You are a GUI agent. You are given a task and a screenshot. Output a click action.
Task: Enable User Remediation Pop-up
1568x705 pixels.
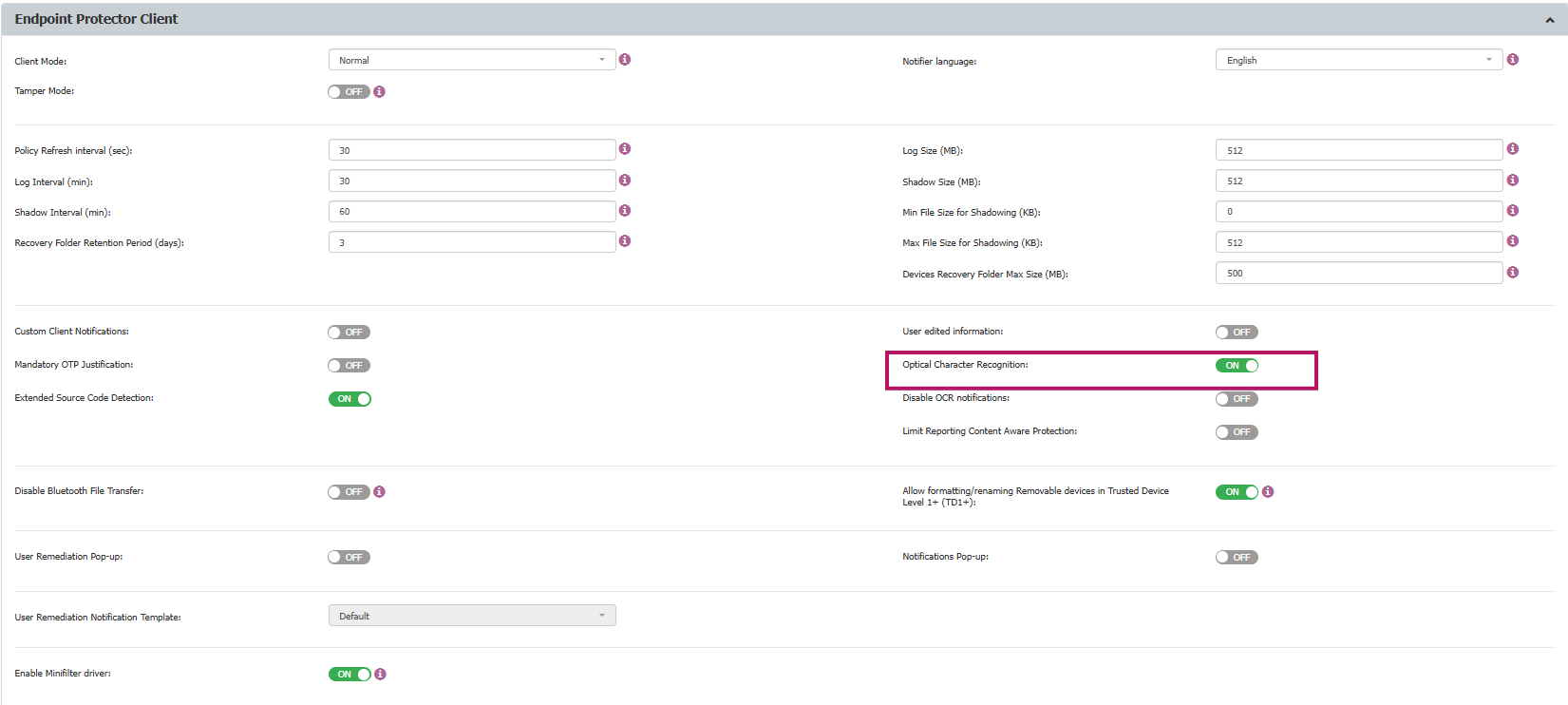click(349, 558)
